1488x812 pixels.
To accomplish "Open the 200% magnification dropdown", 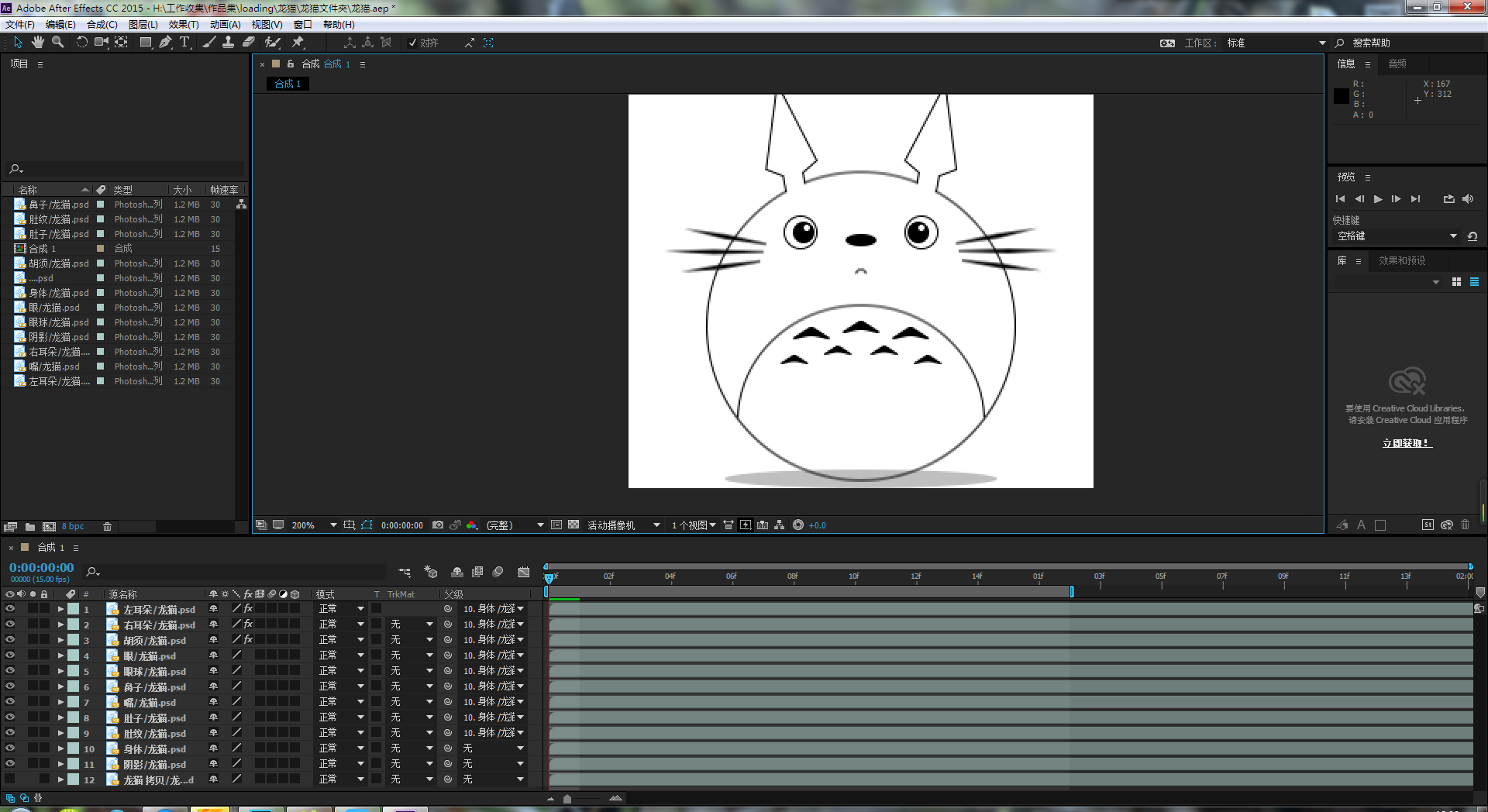I will 314,525.
